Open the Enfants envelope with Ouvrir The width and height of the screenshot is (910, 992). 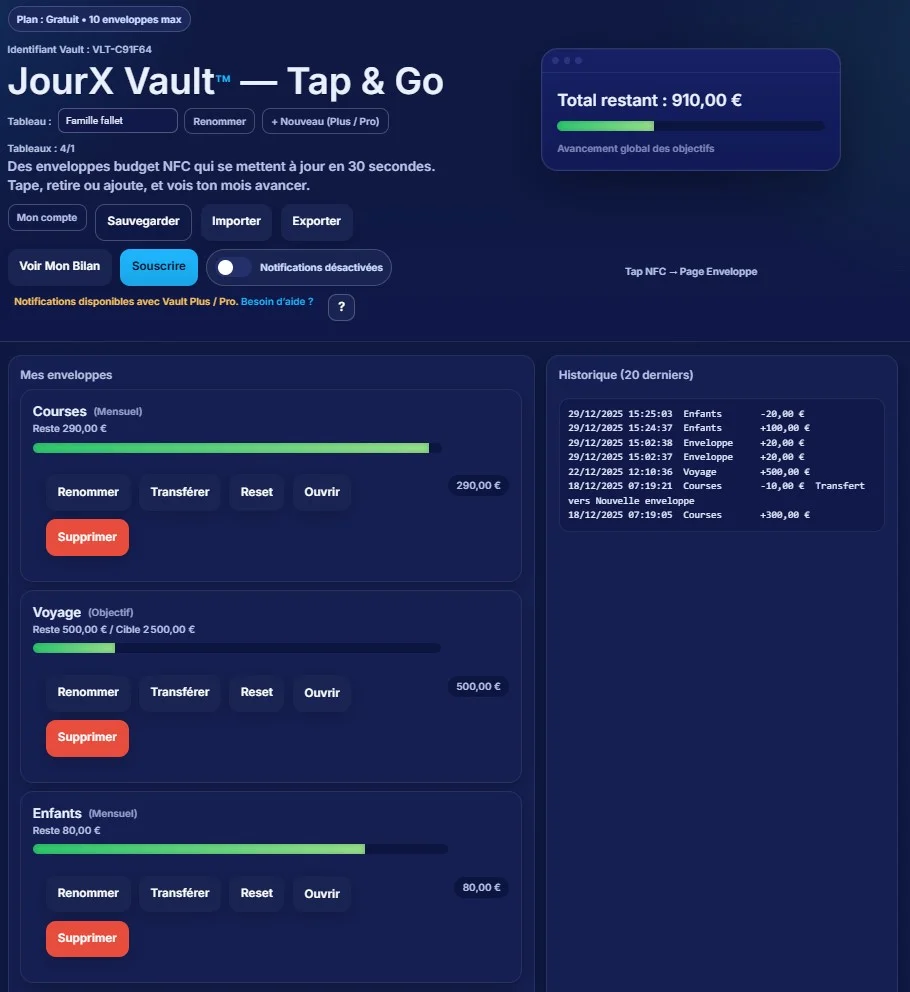[x=322, y=893]
